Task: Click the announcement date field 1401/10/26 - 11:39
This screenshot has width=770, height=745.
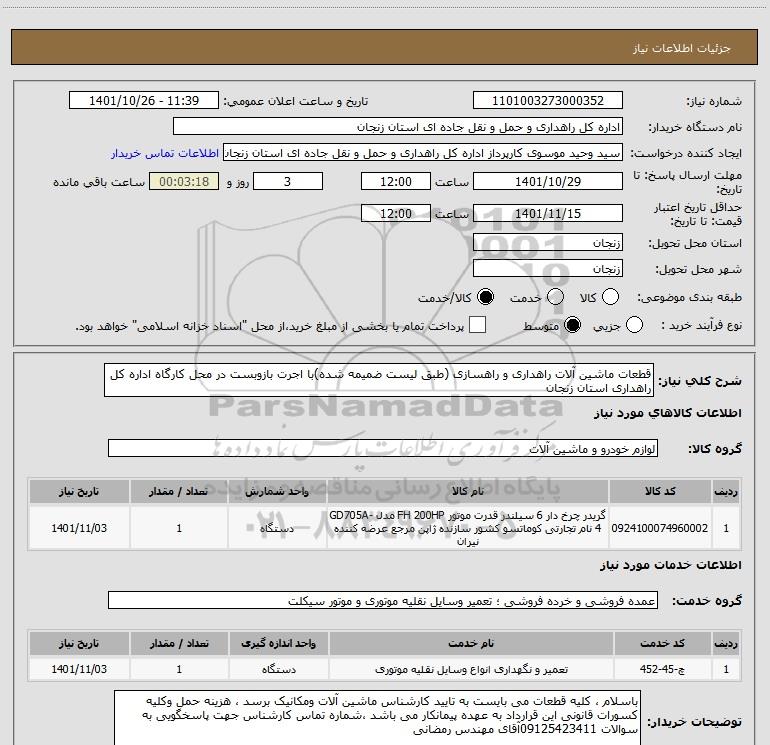Action: pos(144,101)
